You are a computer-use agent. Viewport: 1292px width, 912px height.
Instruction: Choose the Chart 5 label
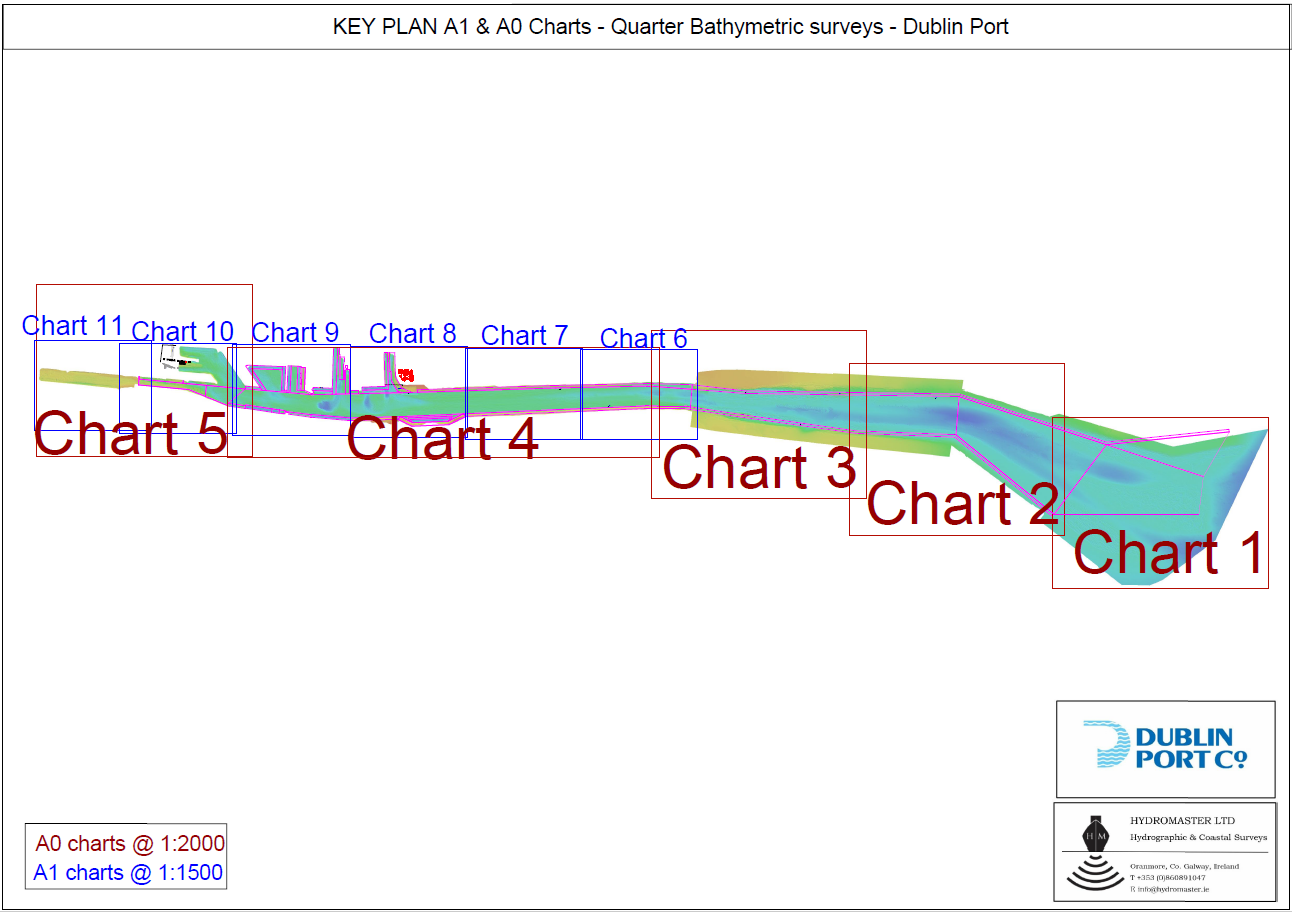click(x=131, y=433)
